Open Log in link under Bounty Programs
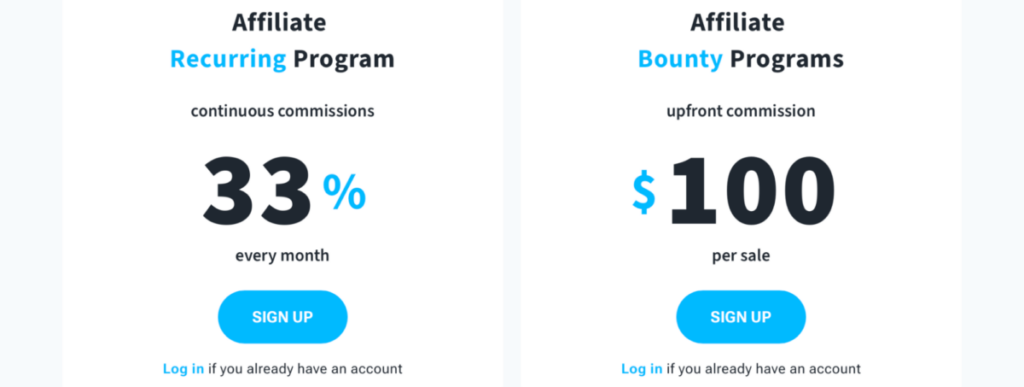 point(642,369)
